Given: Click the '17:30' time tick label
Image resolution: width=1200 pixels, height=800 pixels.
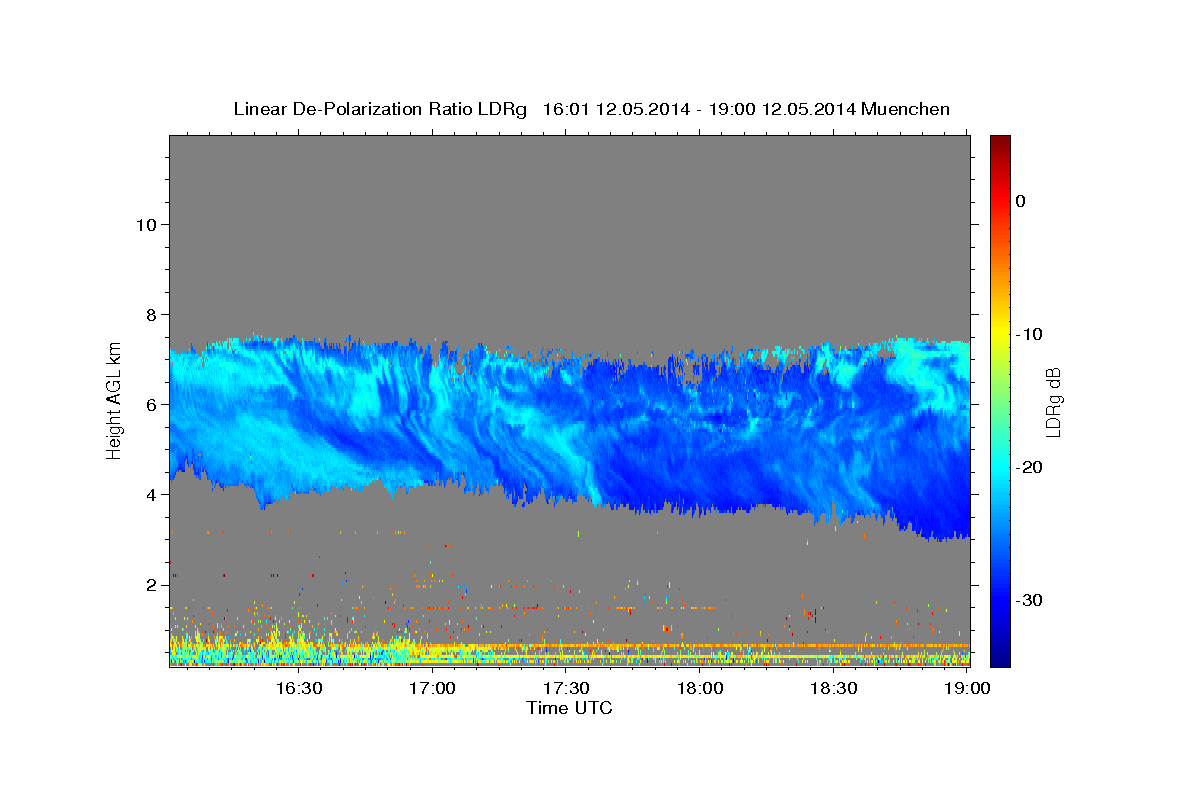Looking at the screenshot, I should click(x=566, y=689).
